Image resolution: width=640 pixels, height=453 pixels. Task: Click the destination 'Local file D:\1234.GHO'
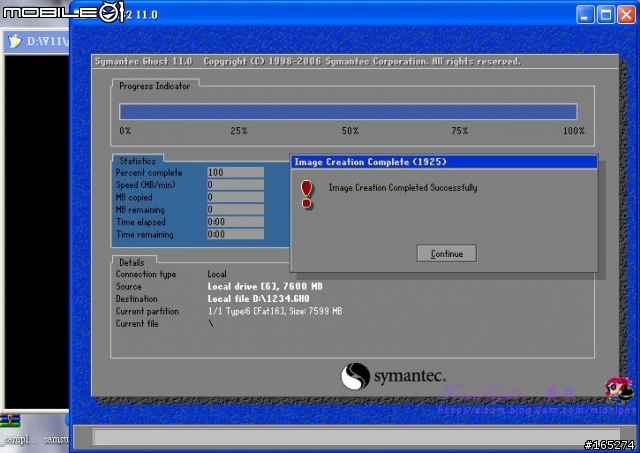tap(258, 299)
